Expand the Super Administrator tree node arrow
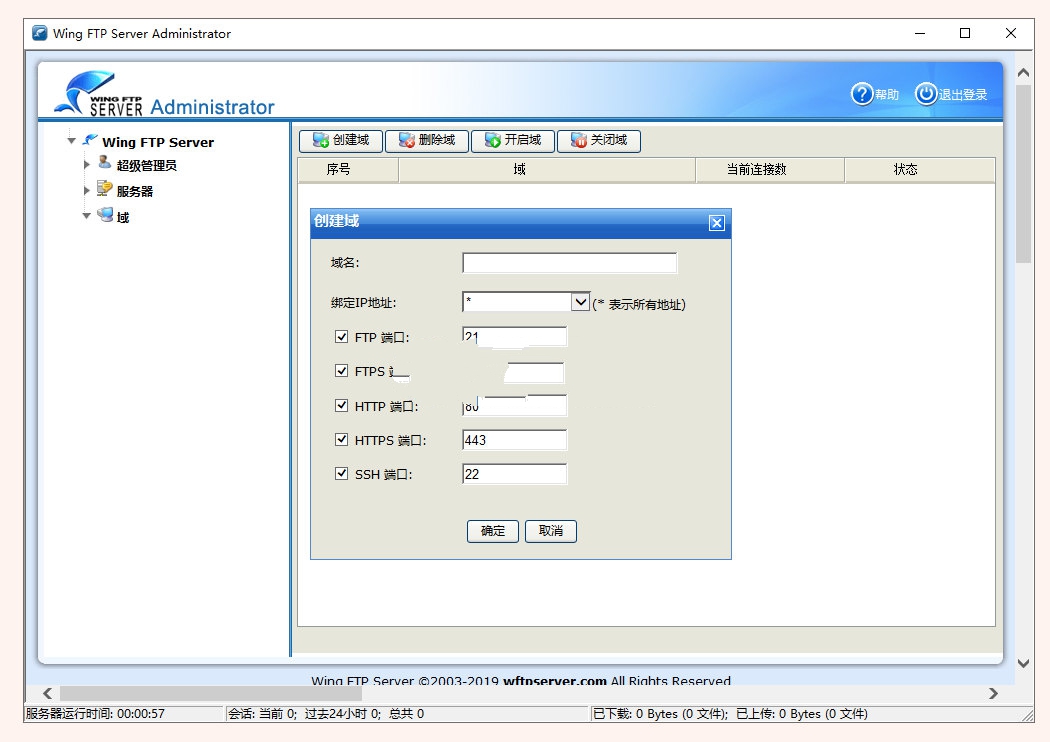 point(87,166)
